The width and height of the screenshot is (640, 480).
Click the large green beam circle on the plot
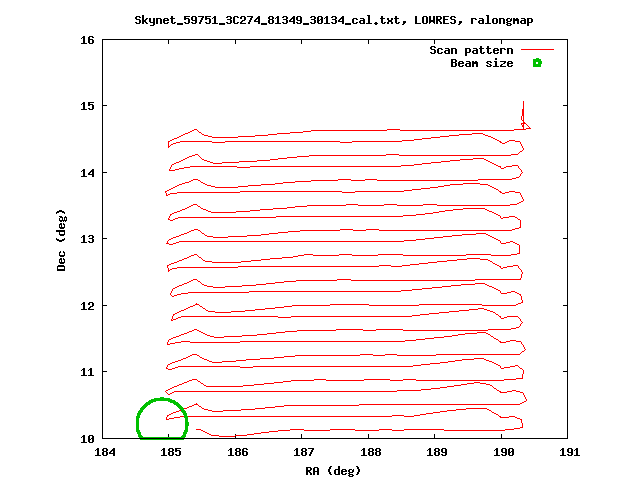click(162, 419)
